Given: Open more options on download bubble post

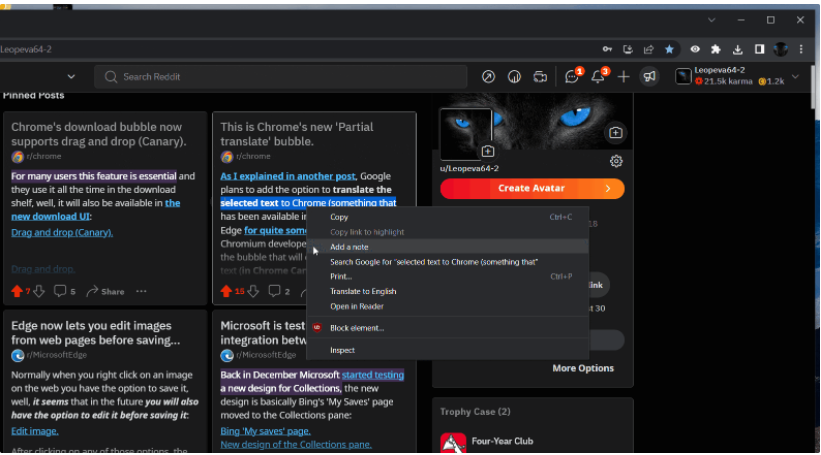Looking at the screenshot, I should click(141, 291).
